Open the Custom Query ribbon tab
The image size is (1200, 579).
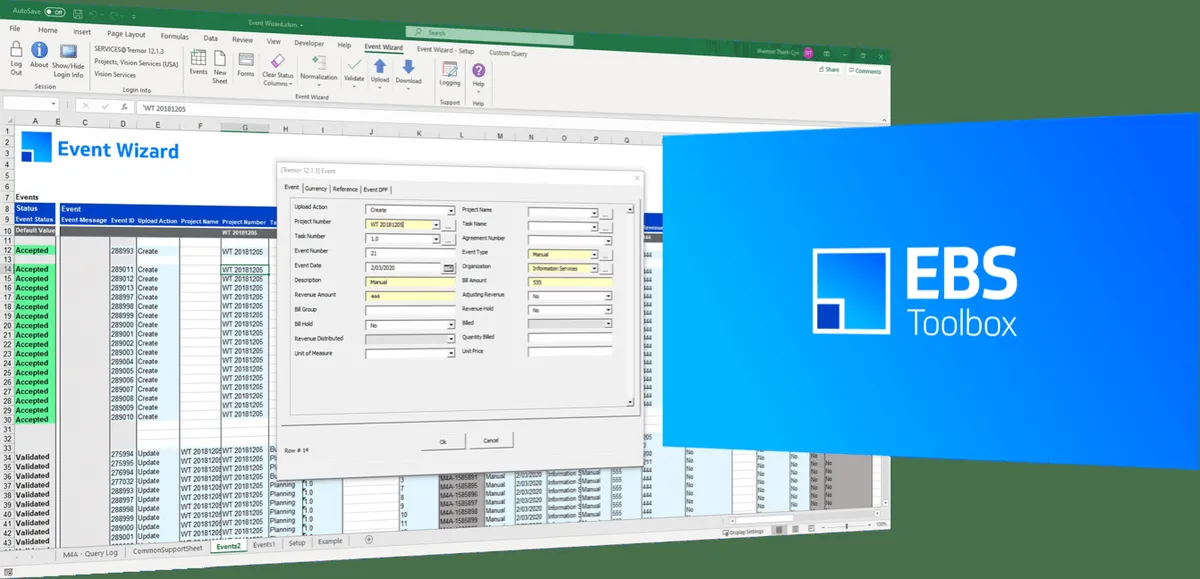coord(510,52)
